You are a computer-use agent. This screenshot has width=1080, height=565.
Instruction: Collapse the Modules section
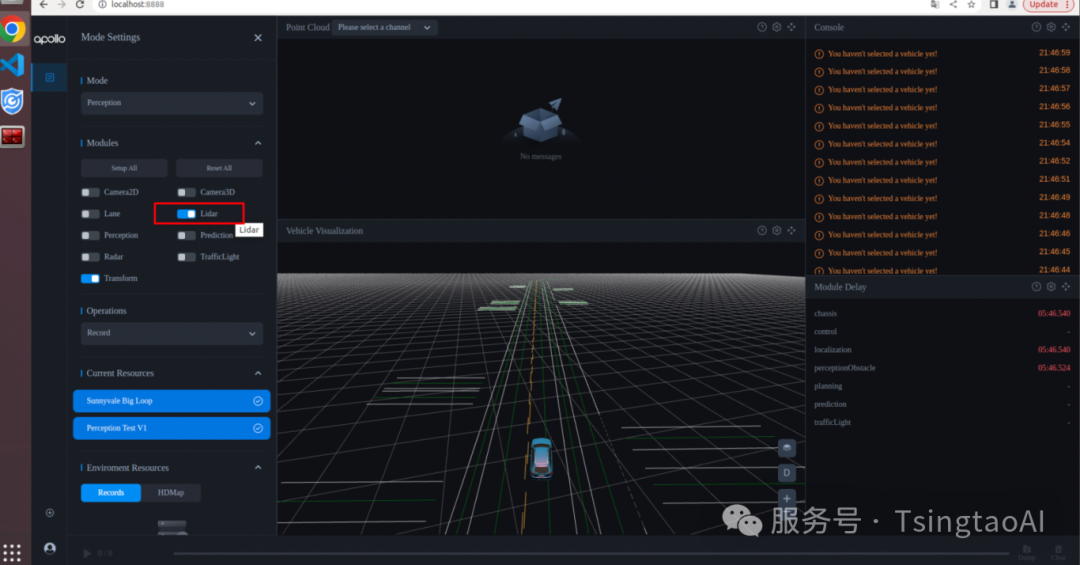coord(258,143)
